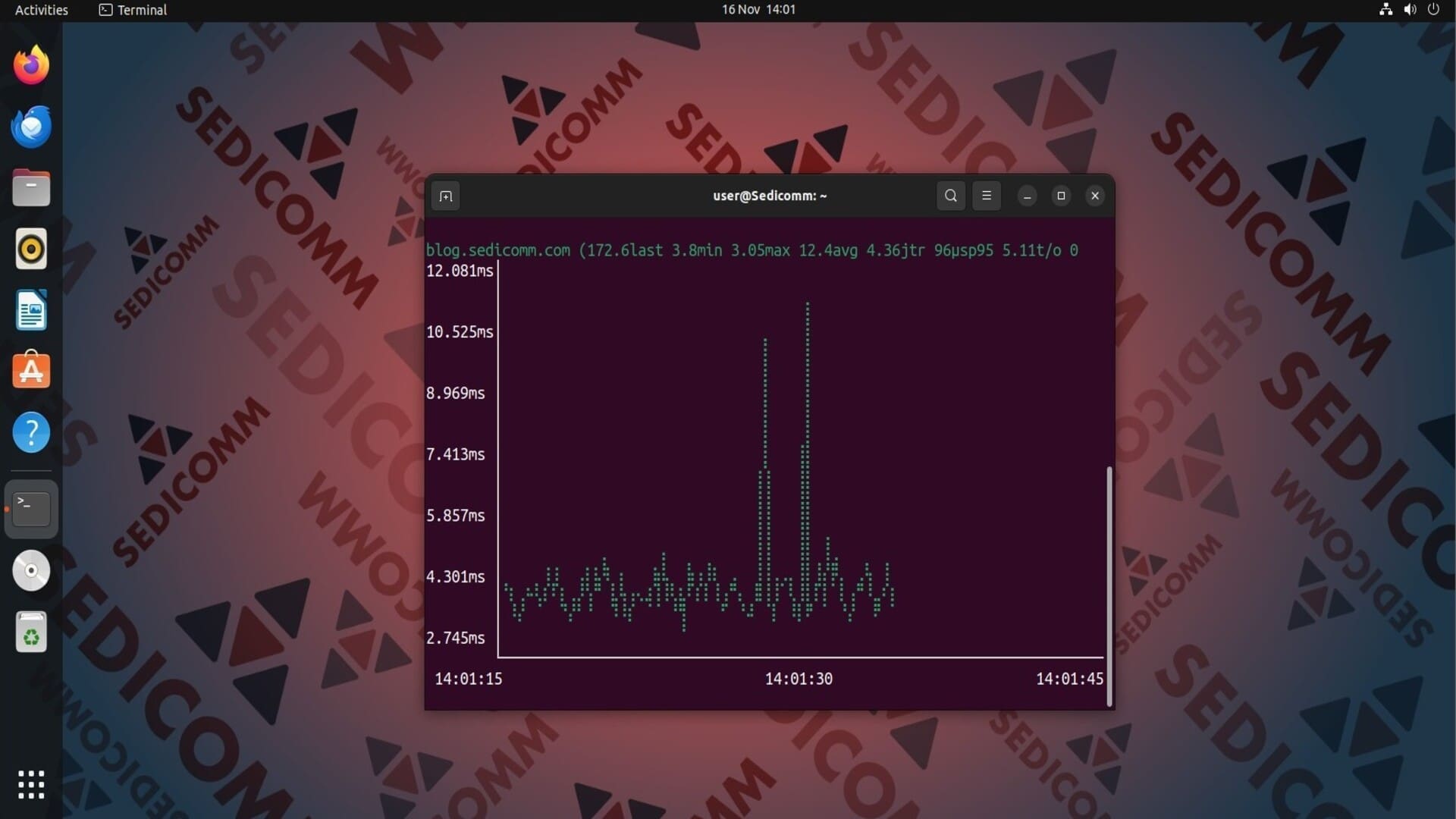1456x819 pixels.
Task: Click the 12.081ms axis label
Action: [x=460, y=271]
